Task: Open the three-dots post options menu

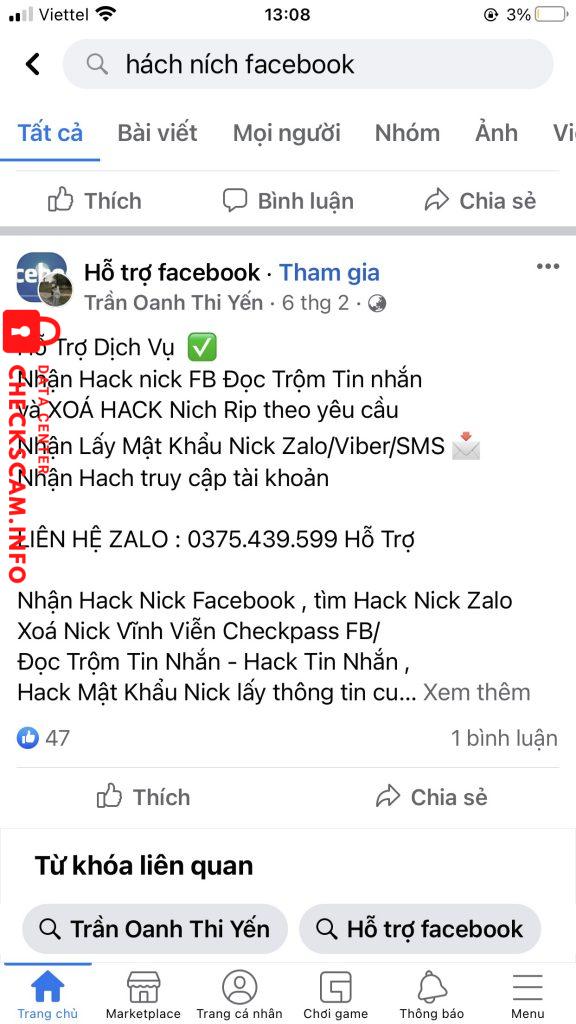Action: click(x=547, y=266)
